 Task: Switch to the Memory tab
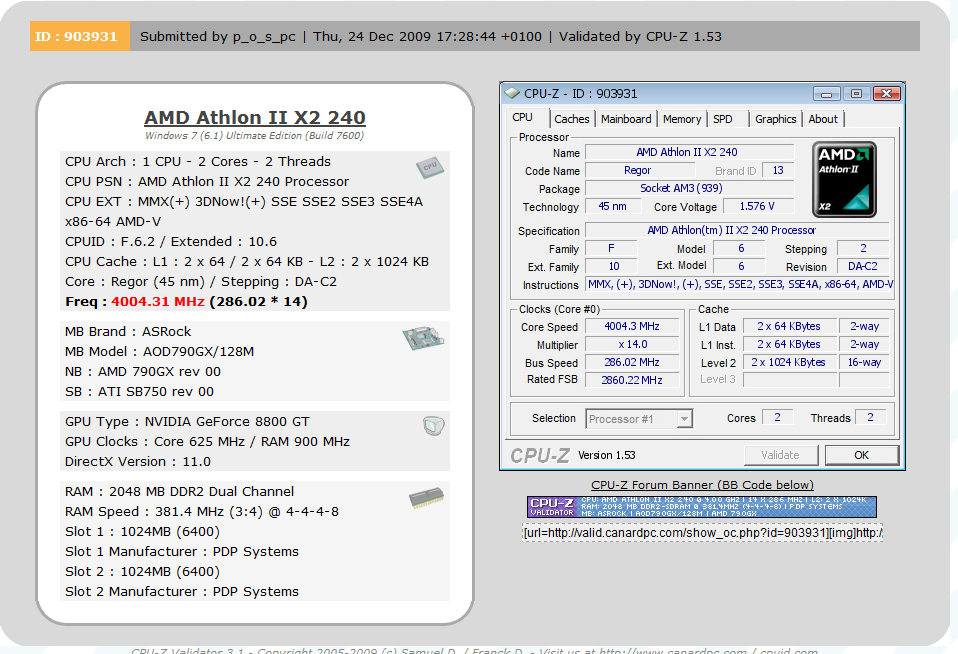point(681,118)
